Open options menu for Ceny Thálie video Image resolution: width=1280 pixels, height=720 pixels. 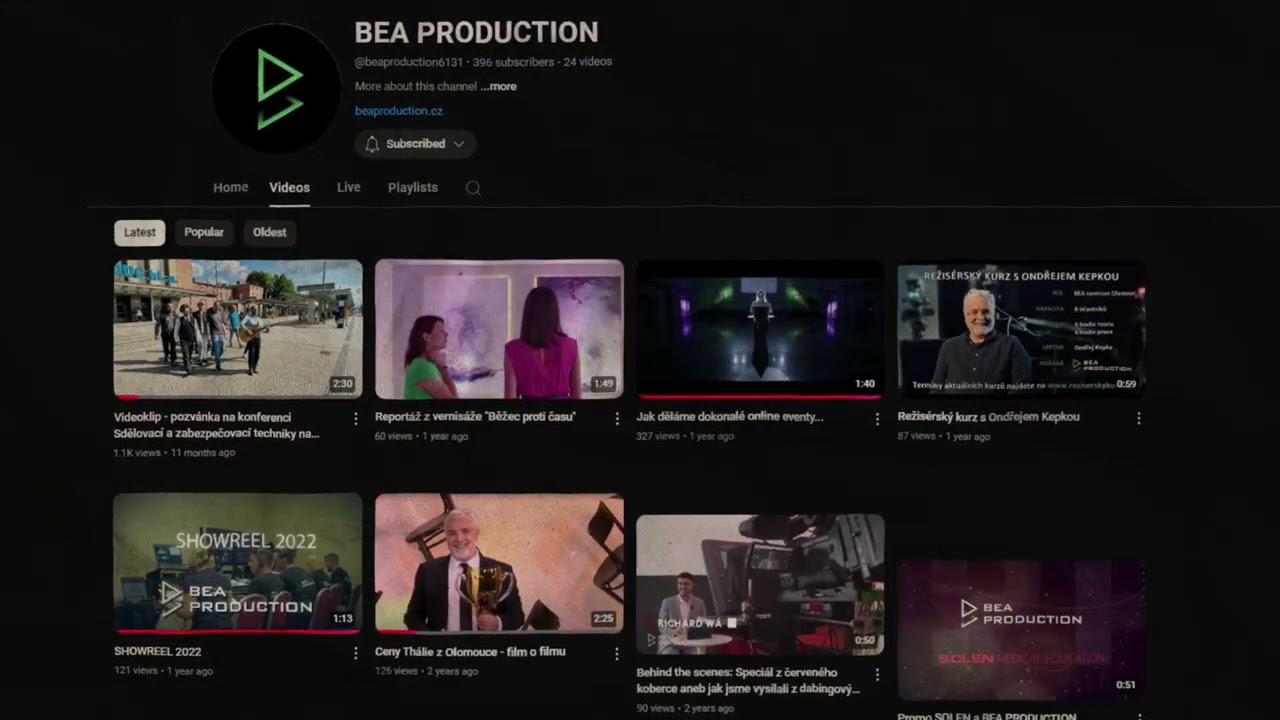[617, 653]
